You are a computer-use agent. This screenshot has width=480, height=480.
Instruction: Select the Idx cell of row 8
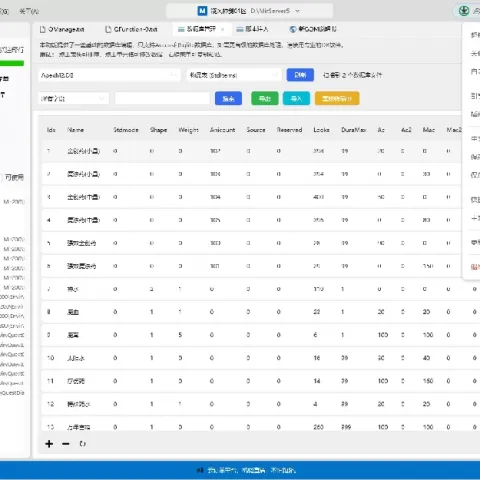(49, 312)
